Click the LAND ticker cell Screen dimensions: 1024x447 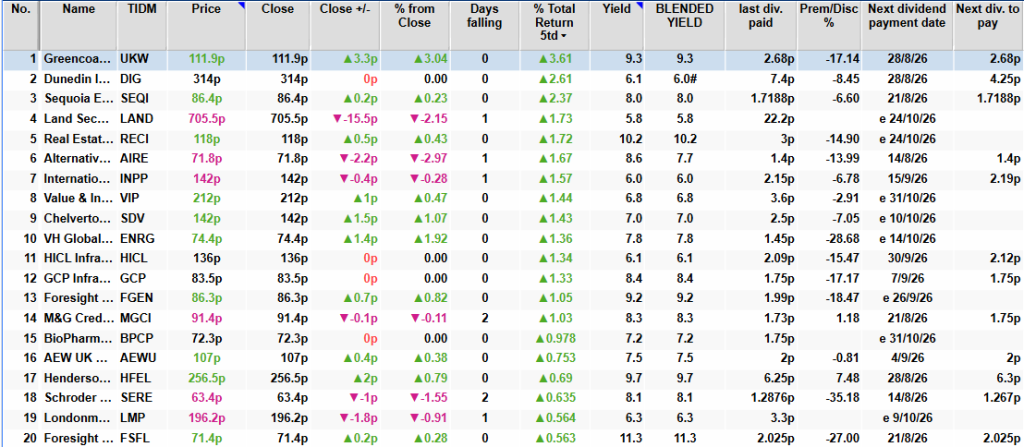pyautogui.click(x=136, y=120)
